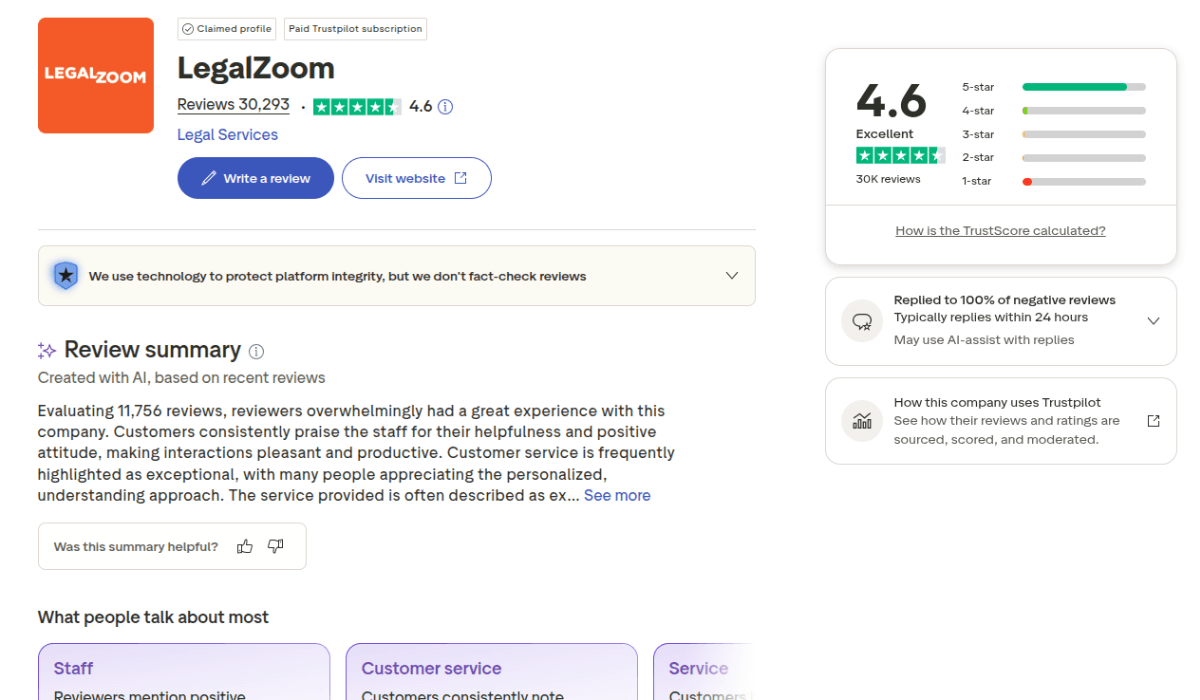Click the Excellent rating label
This screenshot has width=1200, height=700.
[x=885, y=134]
